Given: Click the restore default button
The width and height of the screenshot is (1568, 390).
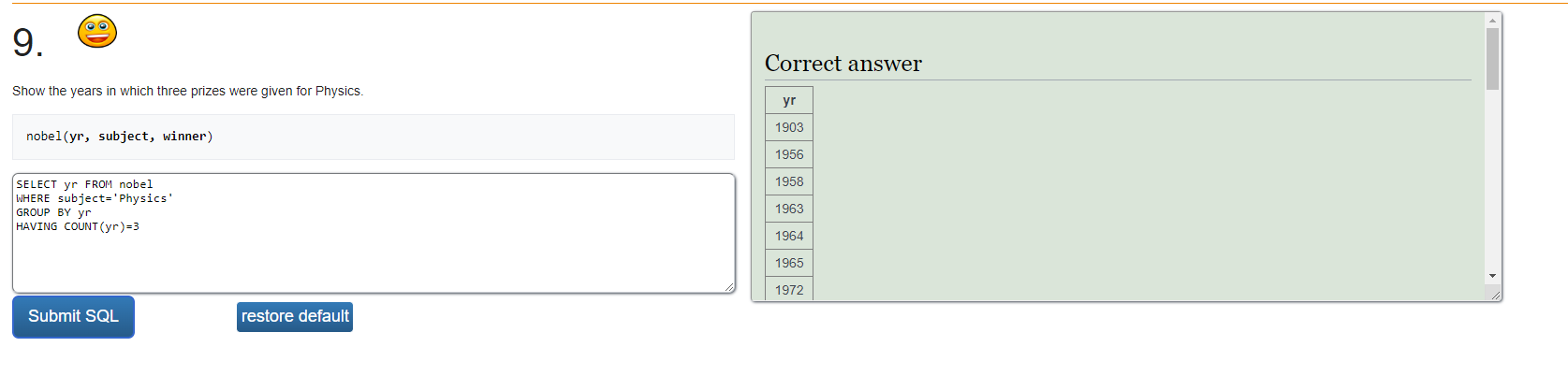Looking at the screenshot, I should 295,317.
